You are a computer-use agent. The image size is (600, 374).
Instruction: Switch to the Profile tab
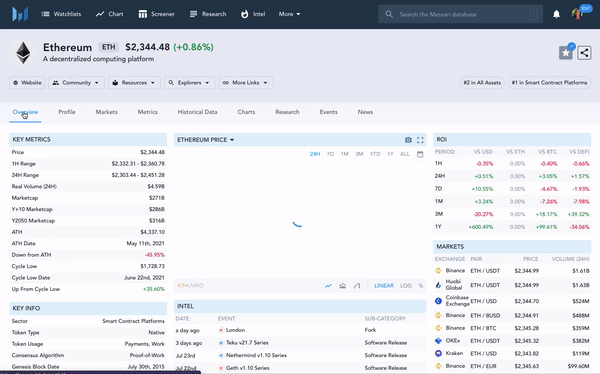[x=67, y=112]
